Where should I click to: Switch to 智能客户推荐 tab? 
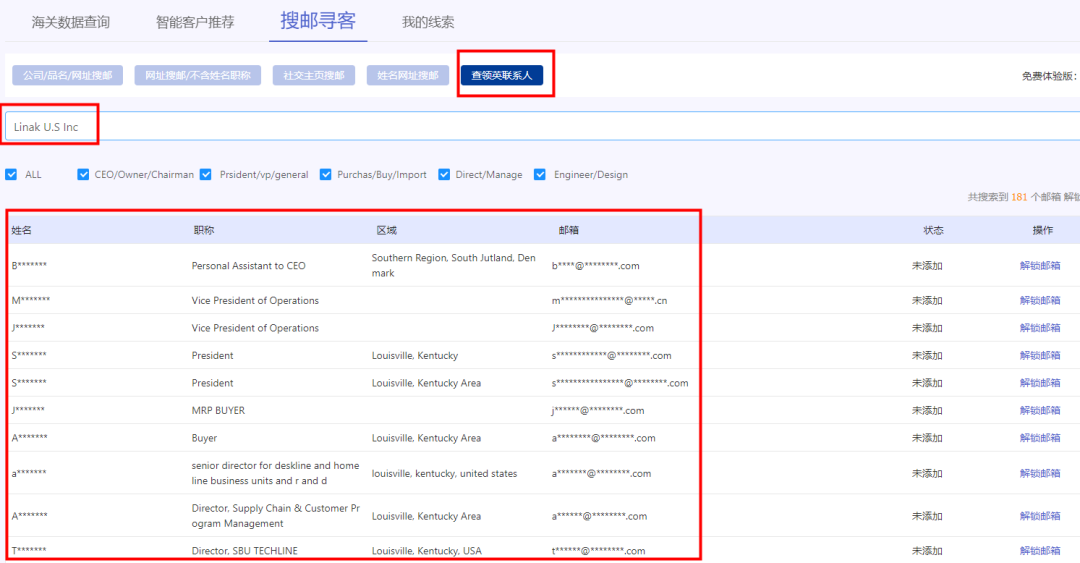pos(197,22)
